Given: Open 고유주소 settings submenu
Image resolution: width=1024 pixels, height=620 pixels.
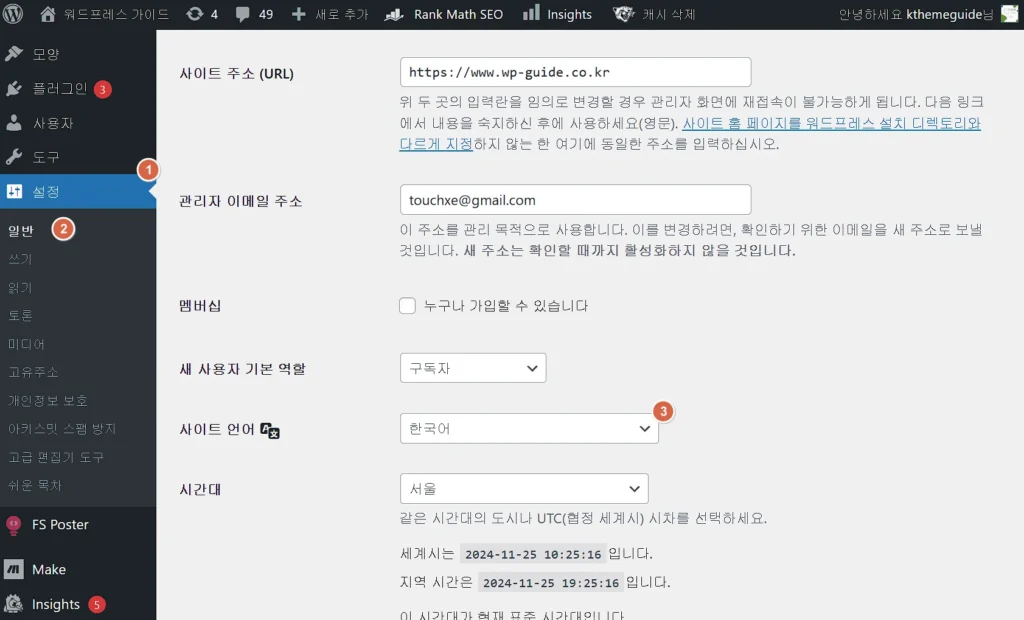Looking at the screenshot, I should [x=33, y=372].
